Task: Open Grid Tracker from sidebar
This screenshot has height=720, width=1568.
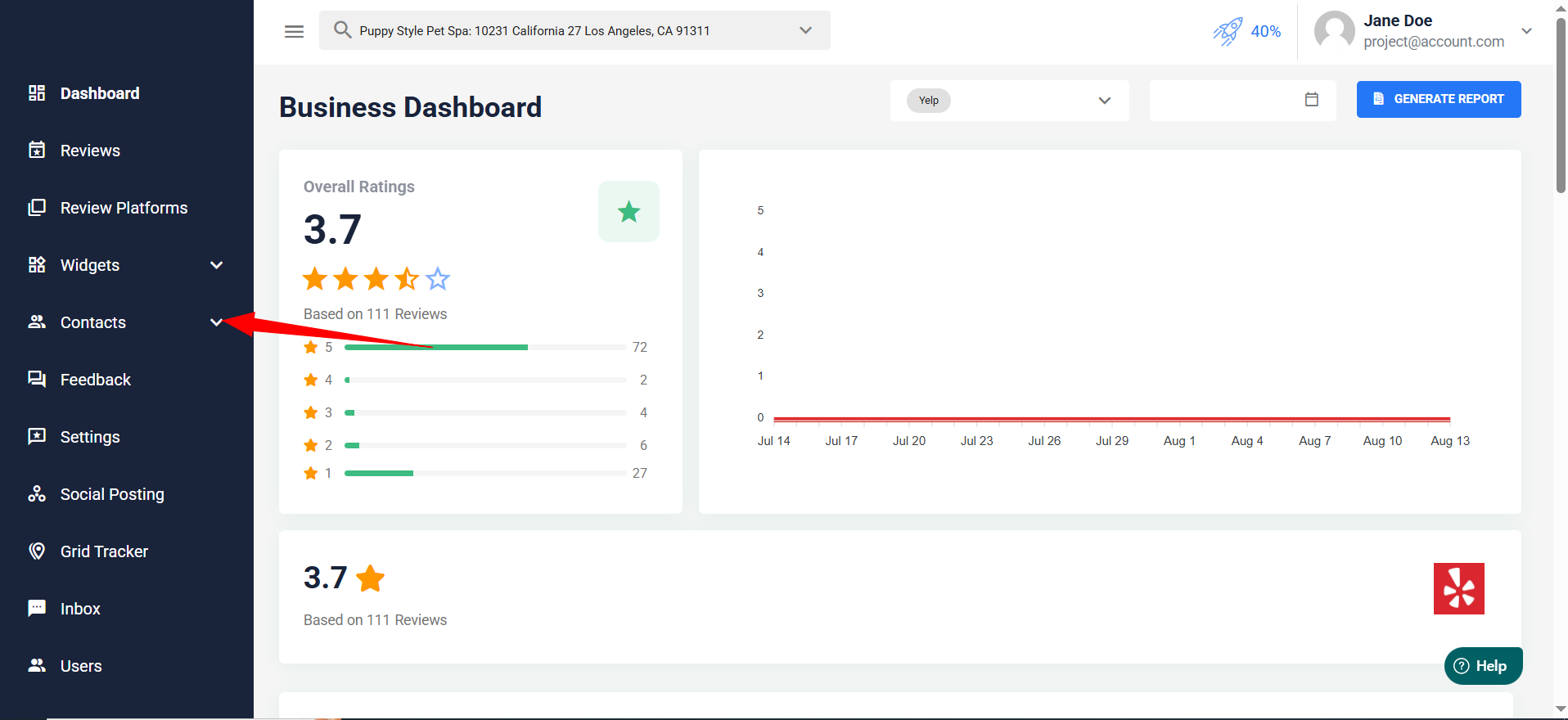Action: (x=104, y=551)
